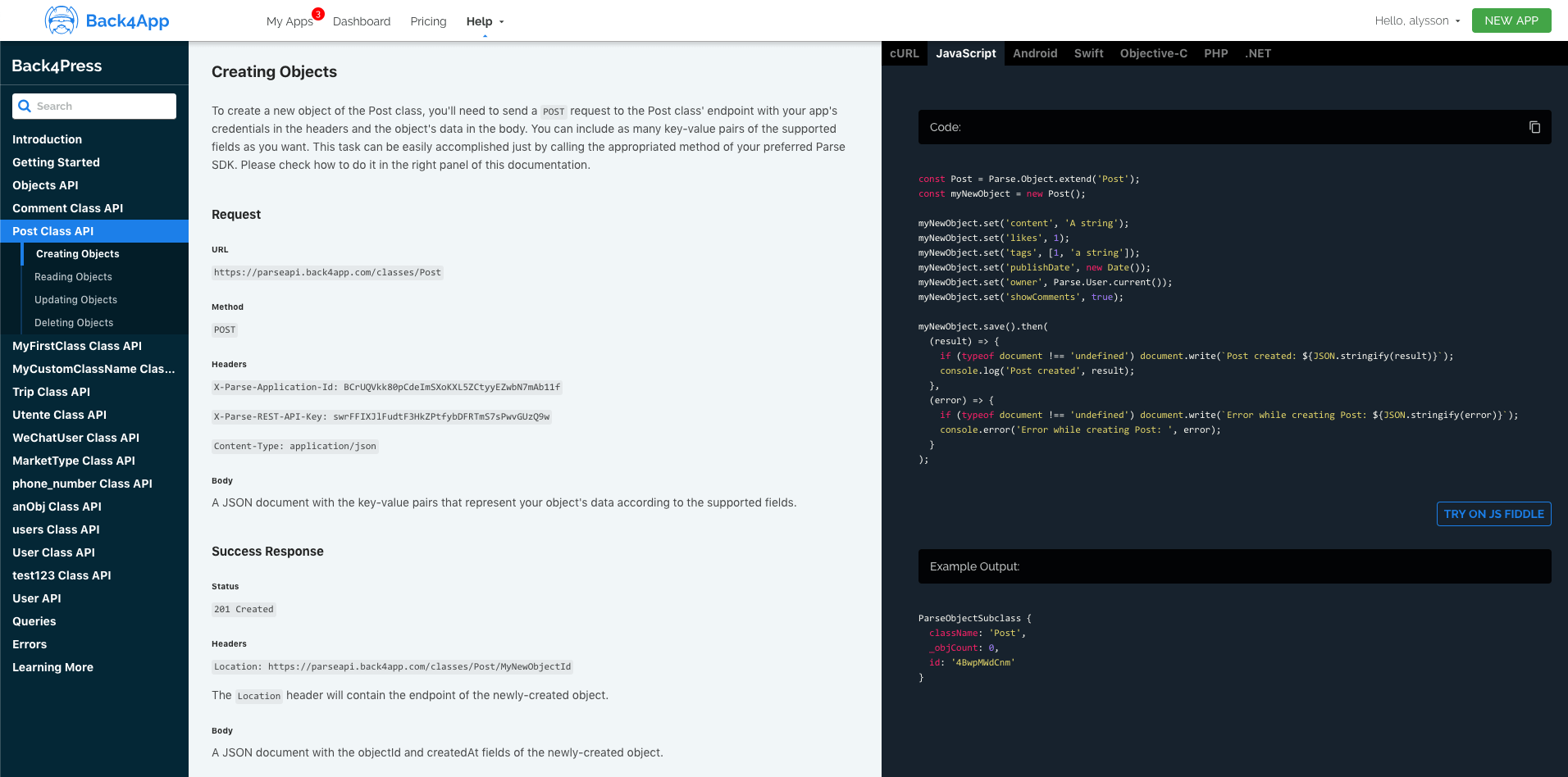The height and width of the screenshot is (777, 1568).
Task: Switch to the Swift tab
Action: pyautogui.click(x=1088, y=53)
